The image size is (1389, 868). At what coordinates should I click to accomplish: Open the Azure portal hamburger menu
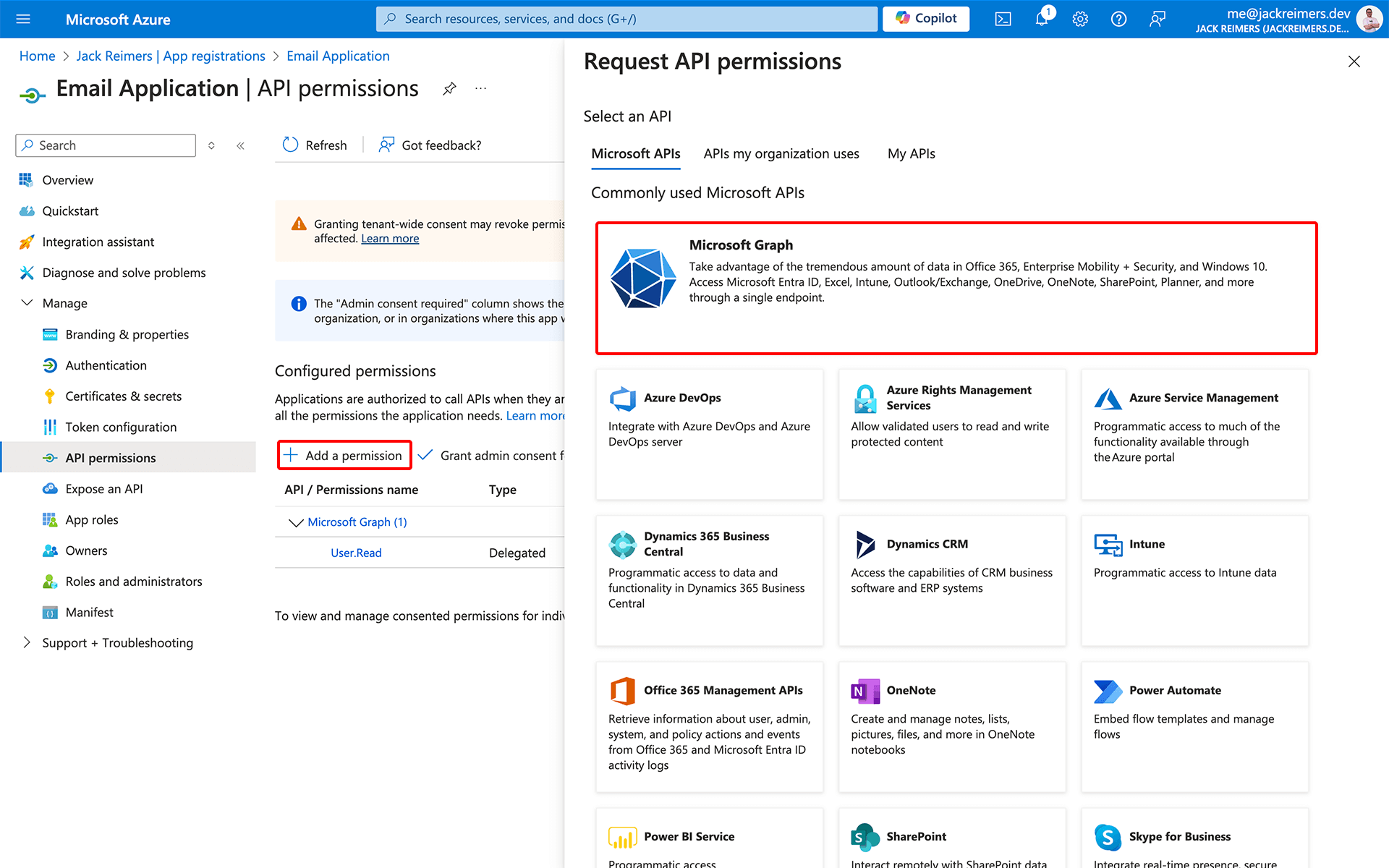(23, 19)
